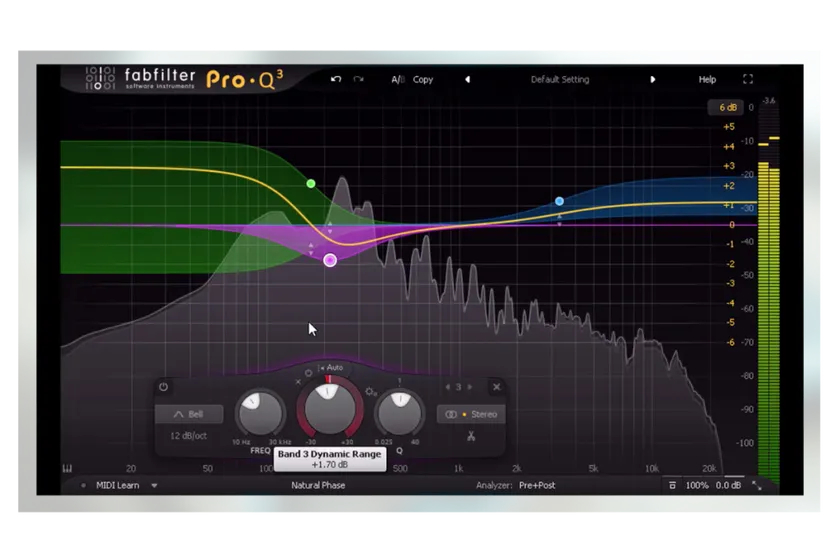This screenshot has width=840, height=560.
Task: Click the 100% gain scale value
Action: click(697, 485)
